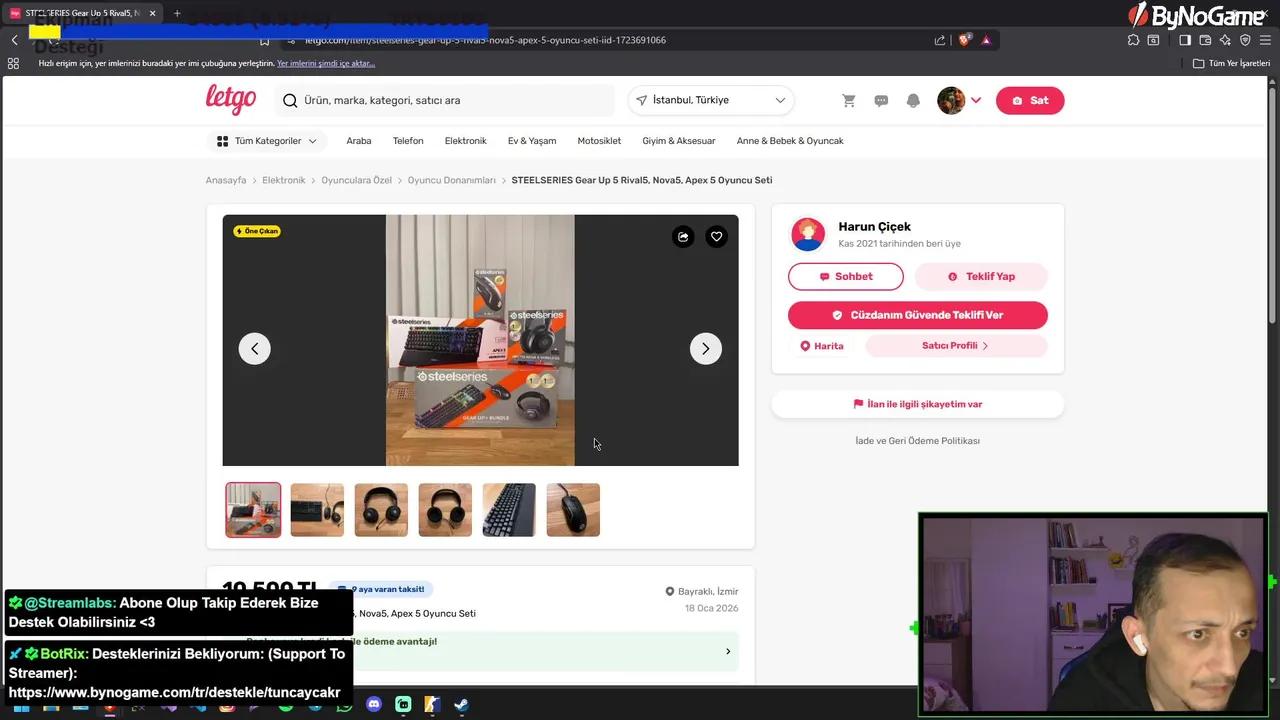The image size is (1280, 720).
Task: Open Elektronik category
Action: pos(466,141)
